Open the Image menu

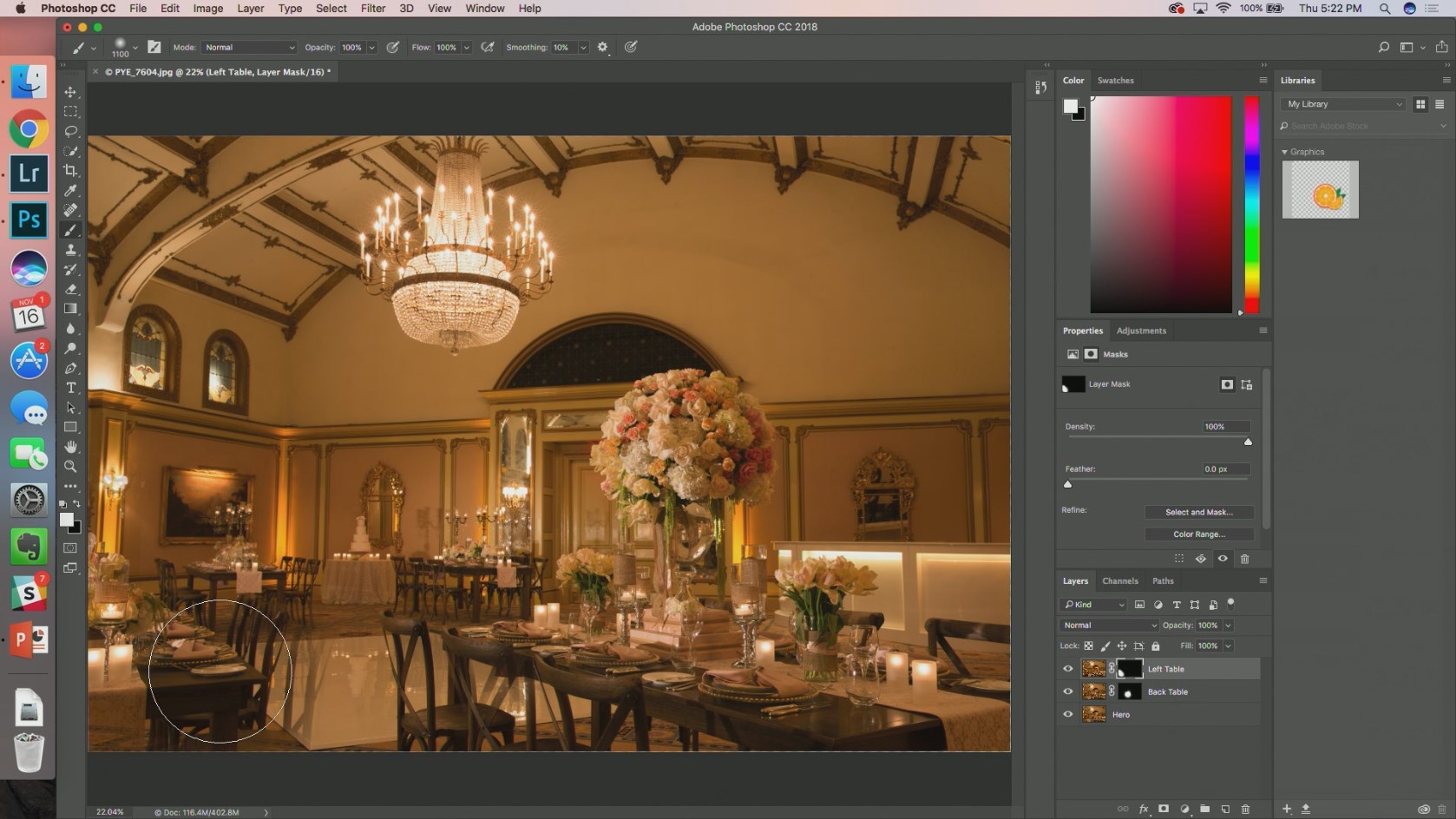[207, 8]
